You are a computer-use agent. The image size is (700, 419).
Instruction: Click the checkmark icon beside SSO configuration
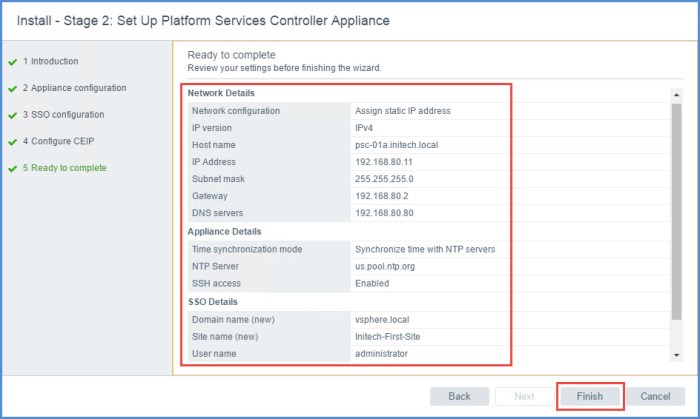[x=12, y=115]
